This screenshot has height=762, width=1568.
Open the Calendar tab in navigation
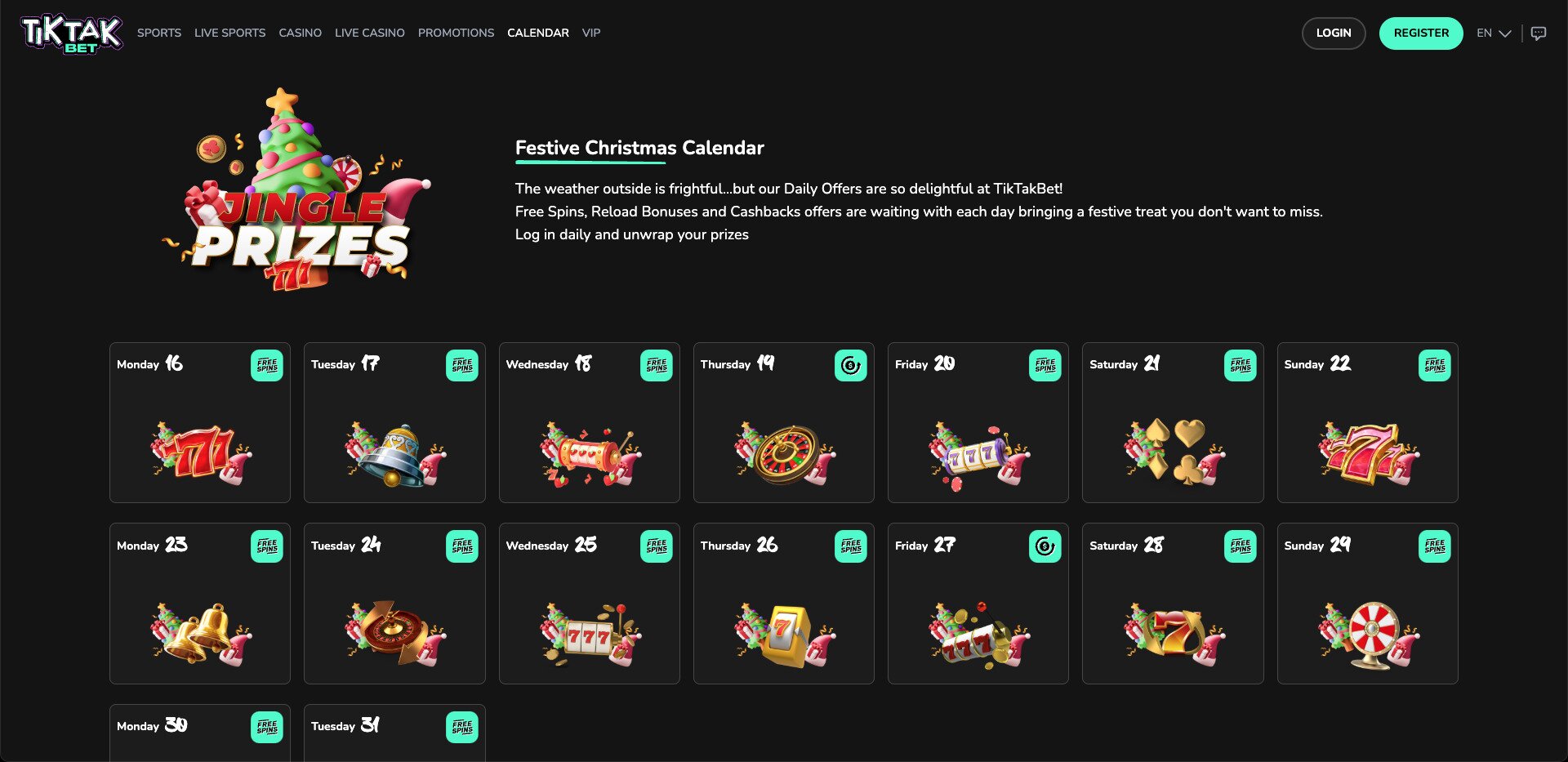click(537, 33)
